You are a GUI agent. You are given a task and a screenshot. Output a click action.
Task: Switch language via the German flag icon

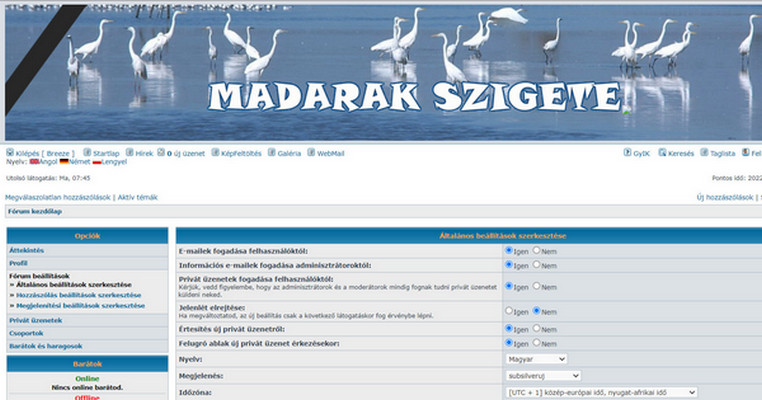[x=64, y=162]
